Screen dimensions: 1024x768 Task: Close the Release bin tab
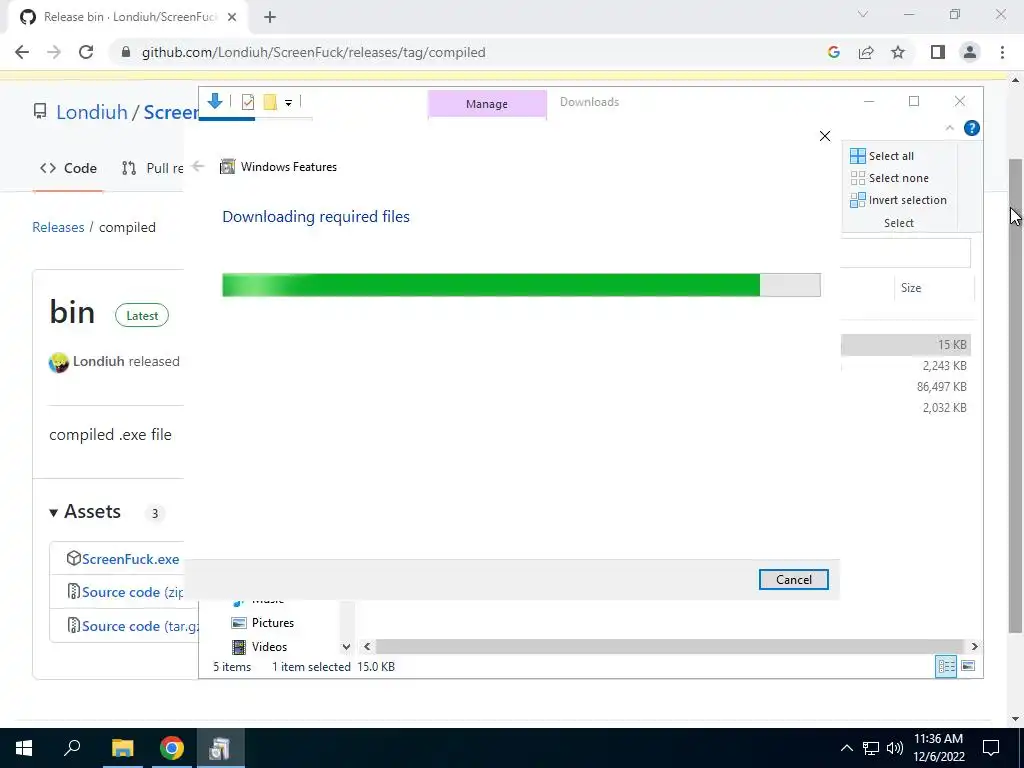coord(232,18)
